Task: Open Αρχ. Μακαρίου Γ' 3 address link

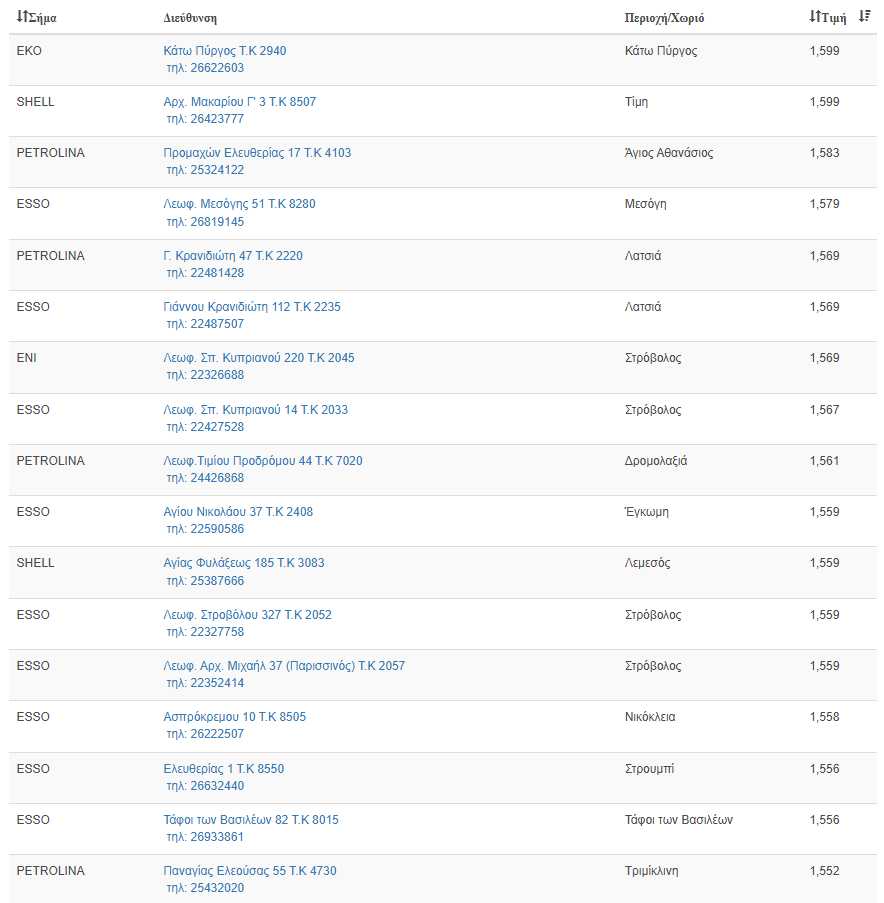Action: coord(239,102)
